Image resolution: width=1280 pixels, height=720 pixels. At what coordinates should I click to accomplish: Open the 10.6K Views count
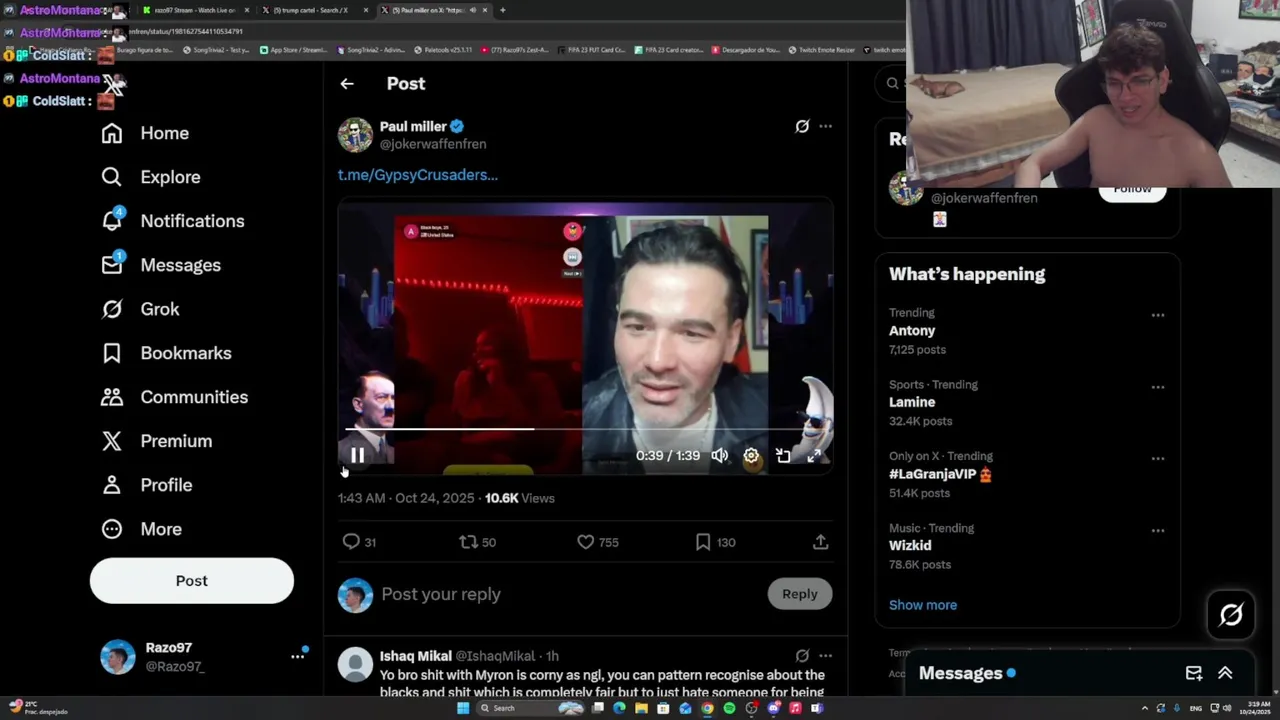(519, 498)
